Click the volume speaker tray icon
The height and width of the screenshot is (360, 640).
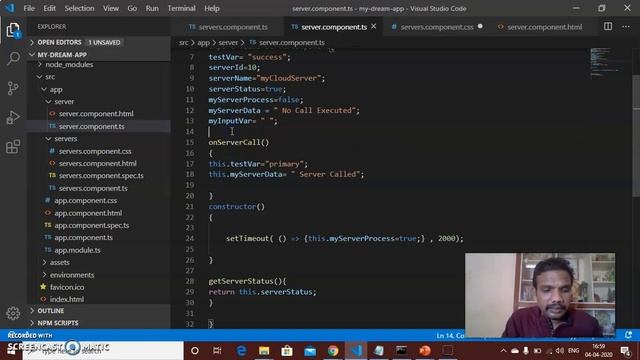coord(560,351)
